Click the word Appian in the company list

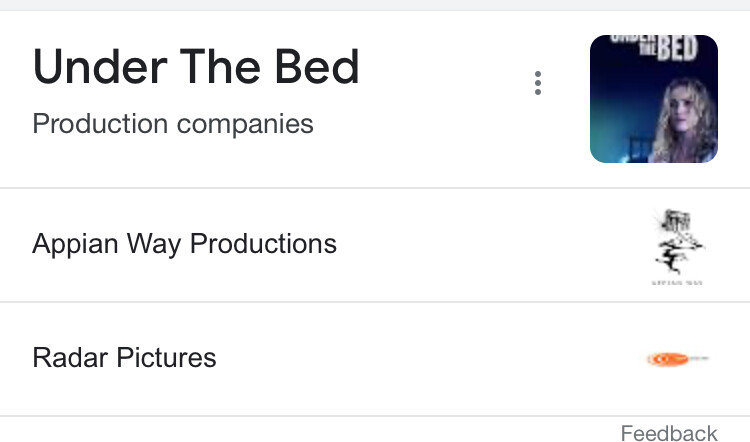(x=76, y=244)
